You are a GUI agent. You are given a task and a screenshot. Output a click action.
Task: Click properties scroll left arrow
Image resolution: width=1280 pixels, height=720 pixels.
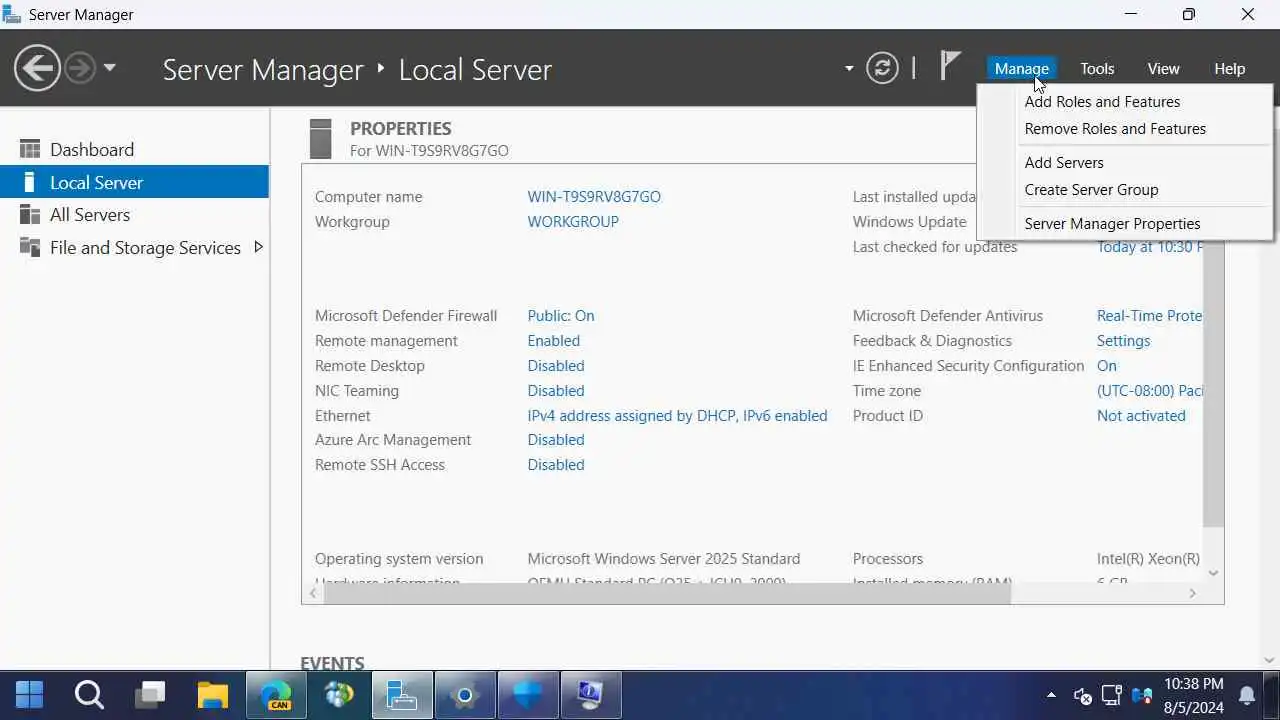pos(313,593)
